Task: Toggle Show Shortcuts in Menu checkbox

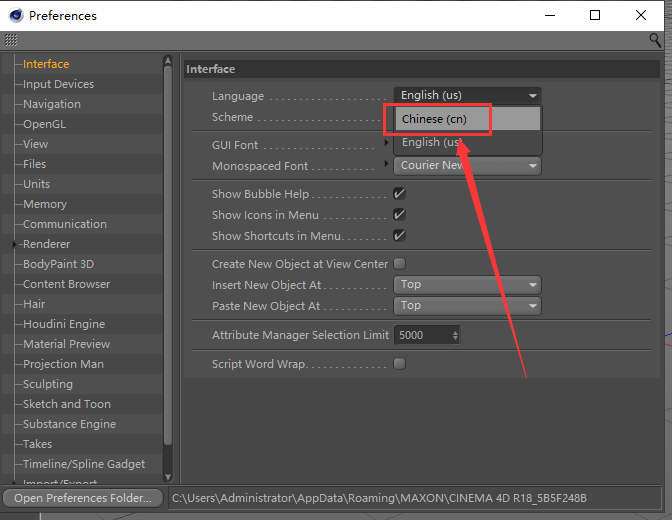Action: tap(399, 236)
